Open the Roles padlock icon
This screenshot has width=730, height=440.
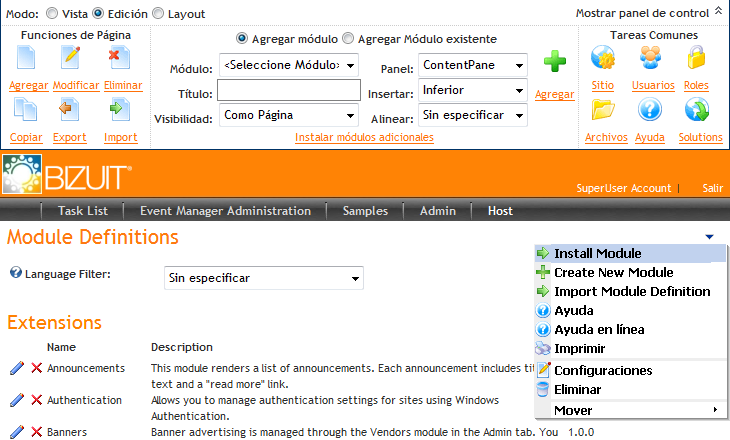(696, 59)
